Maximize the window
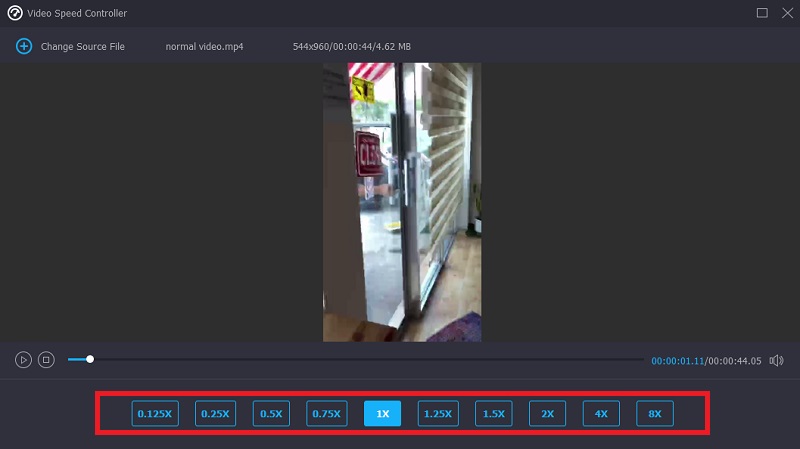Viewport: 800px width, 449px height. 762,13
